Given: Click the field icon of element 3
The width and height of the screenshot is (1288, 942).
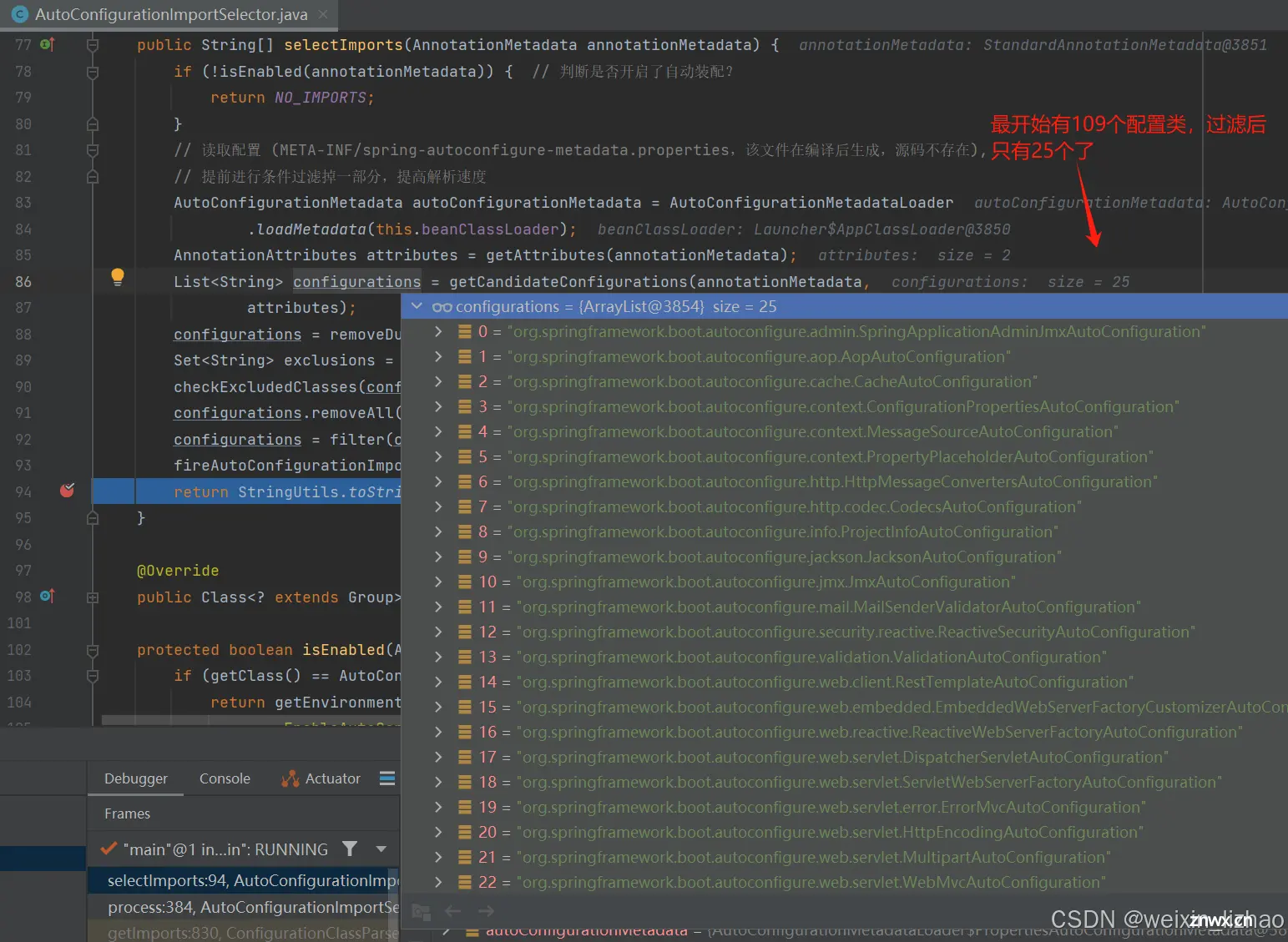Looking at the screenshot, I should 465,406.
